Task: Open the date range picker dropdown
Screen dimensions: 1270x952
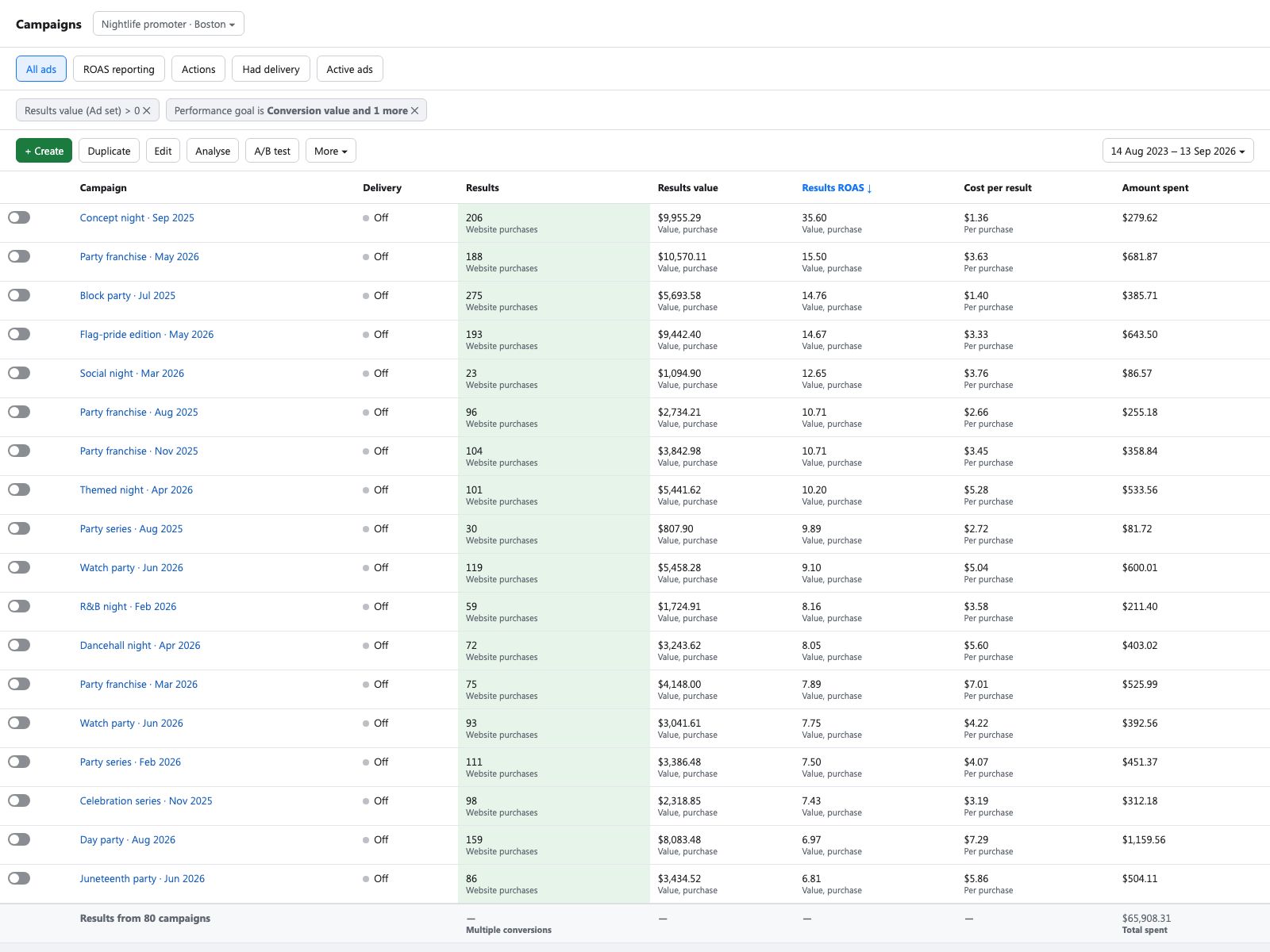Action: (1178, 151)
